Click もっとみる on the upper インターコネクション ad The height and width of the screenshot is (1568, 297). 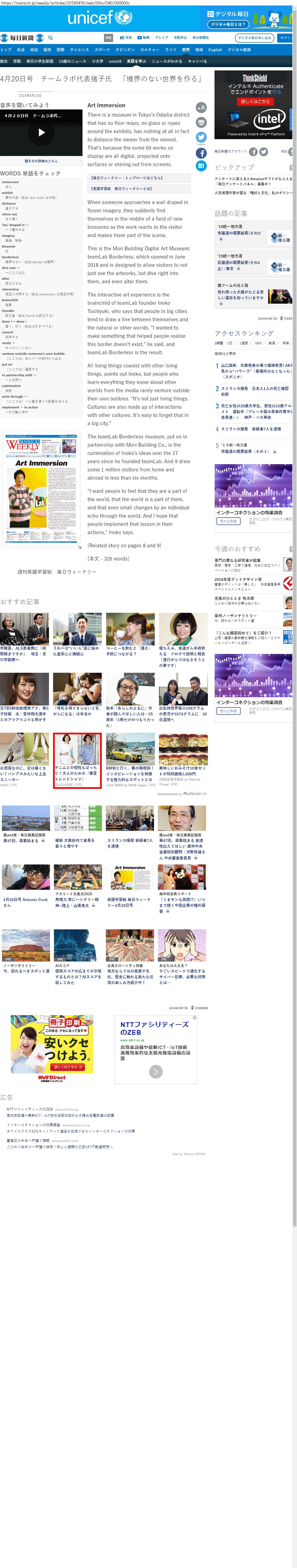[x=228, y=521]
